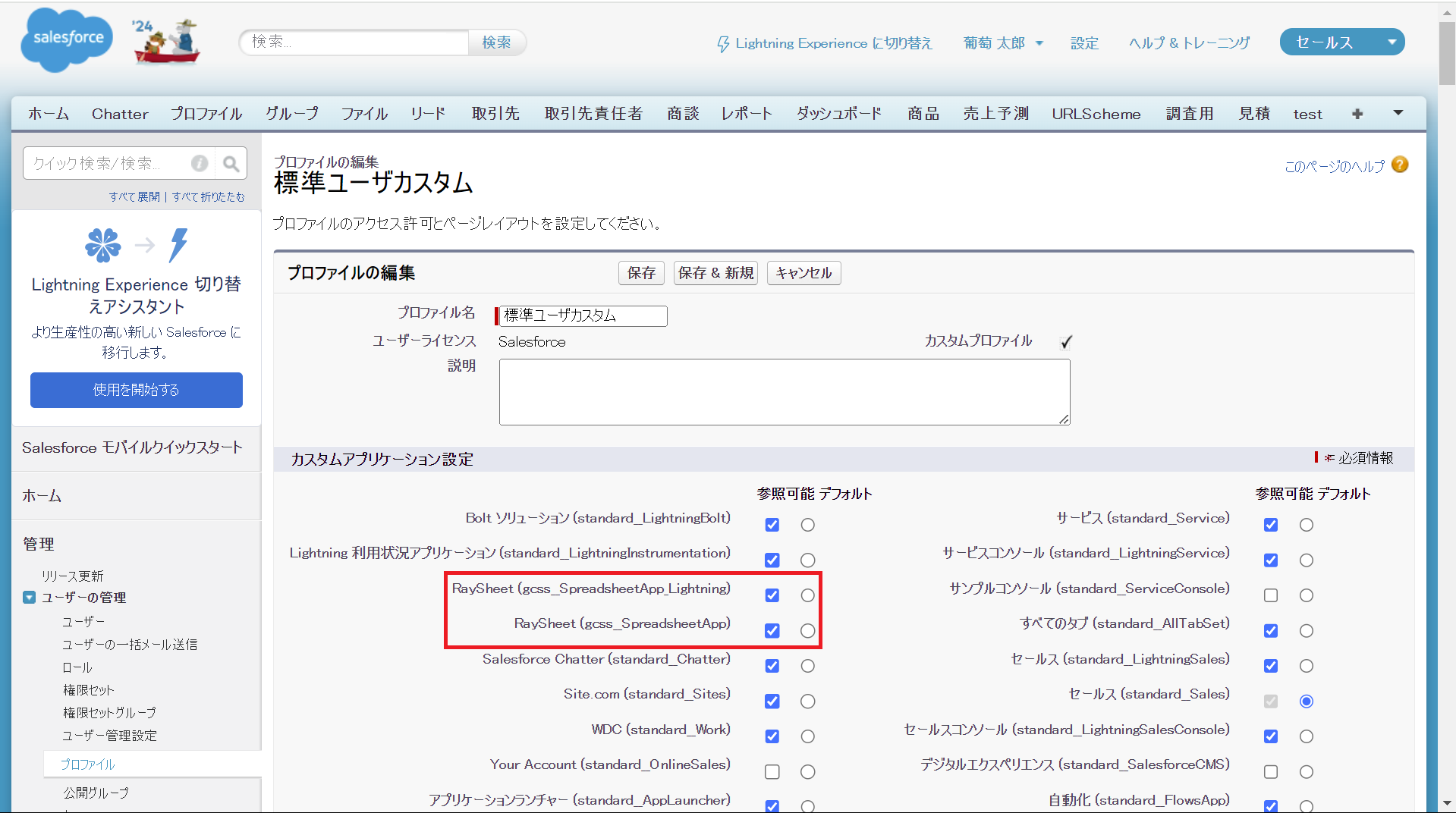The width and height of the screenshot is (1456, 813).
Task: Click すべて展開 link in sidebar
Action: [x=134, y=196]
